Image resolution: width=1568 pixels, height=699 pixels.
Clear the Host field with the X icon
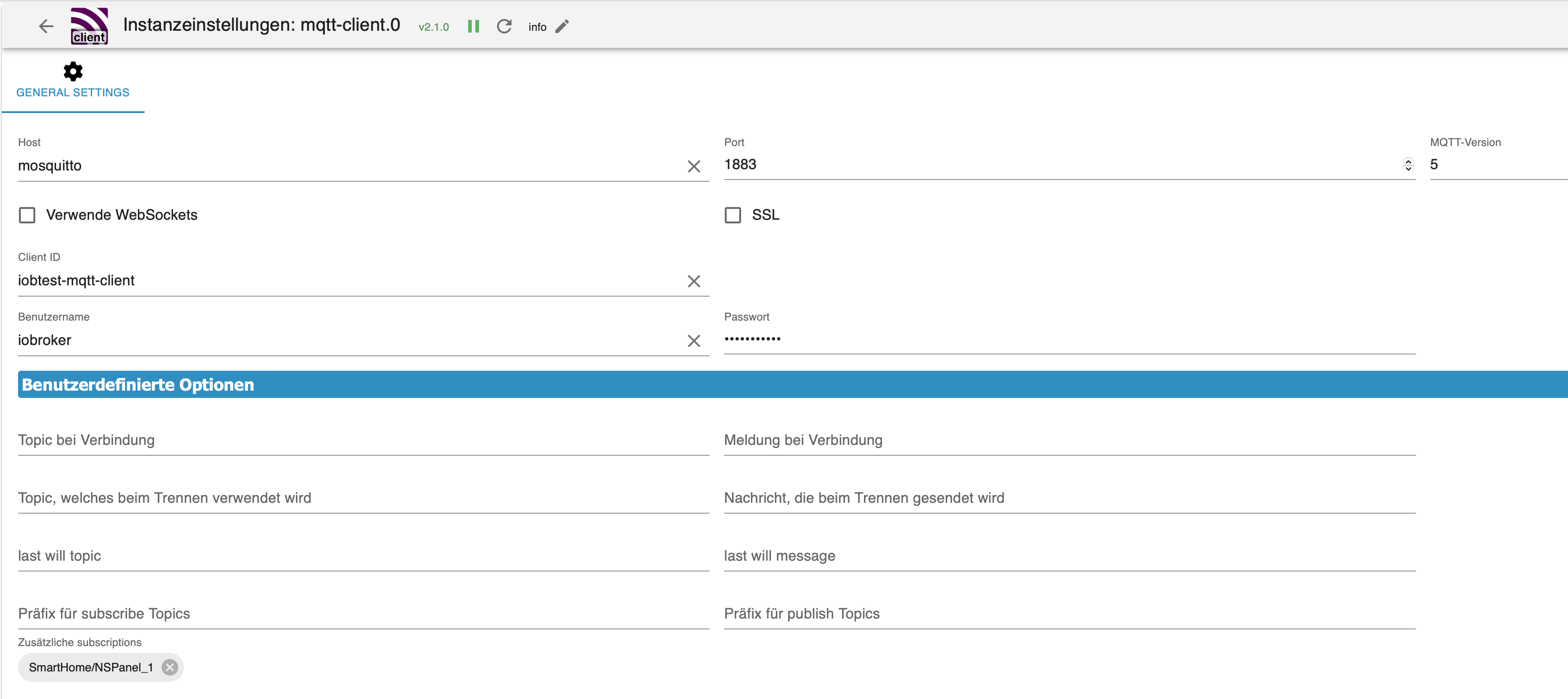pos(694,165)
